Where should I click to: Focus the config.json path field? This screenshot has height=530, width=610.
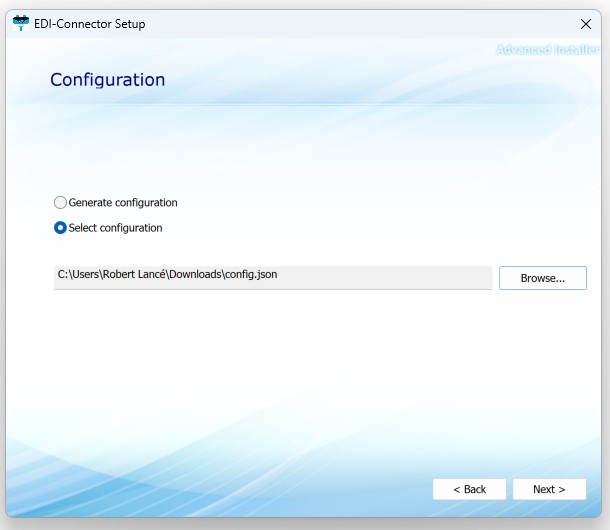coord(273,278)
